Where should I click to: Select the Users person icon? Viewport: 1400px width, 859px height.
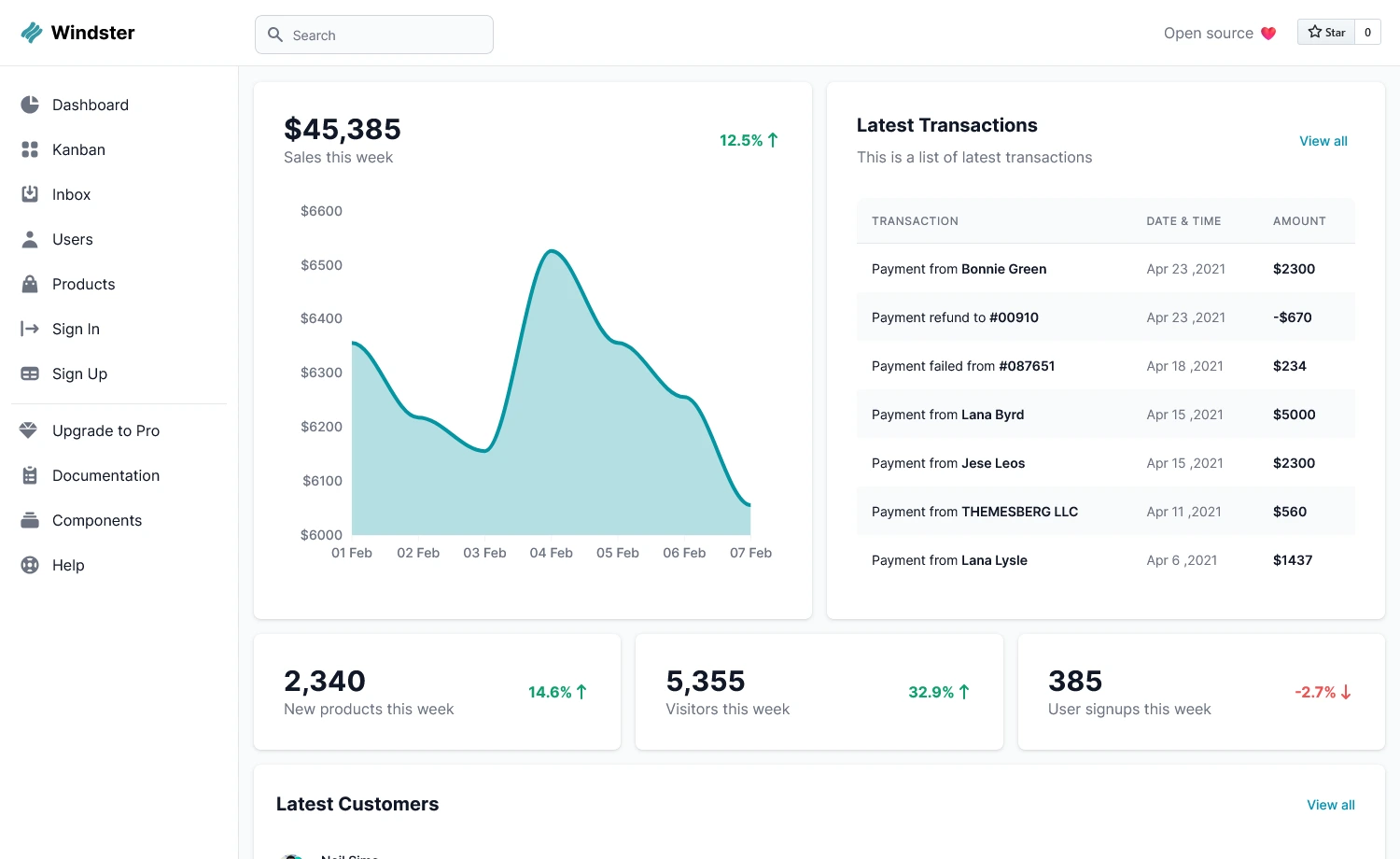click(x=30, y=239)
